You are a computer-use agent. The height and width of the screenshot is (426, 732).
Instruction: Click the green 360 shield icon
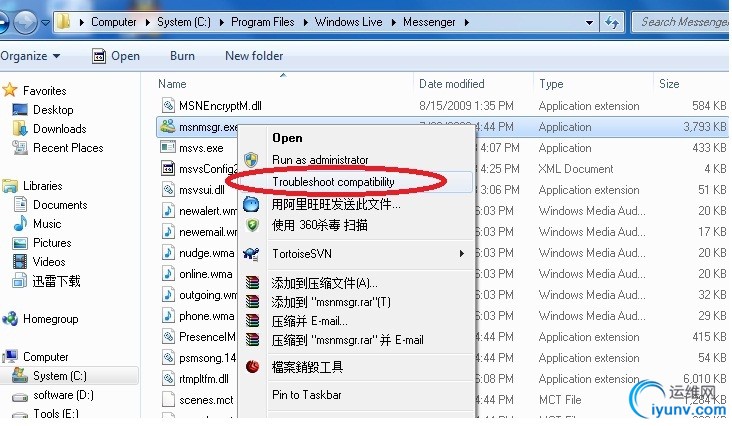point(252,226)
